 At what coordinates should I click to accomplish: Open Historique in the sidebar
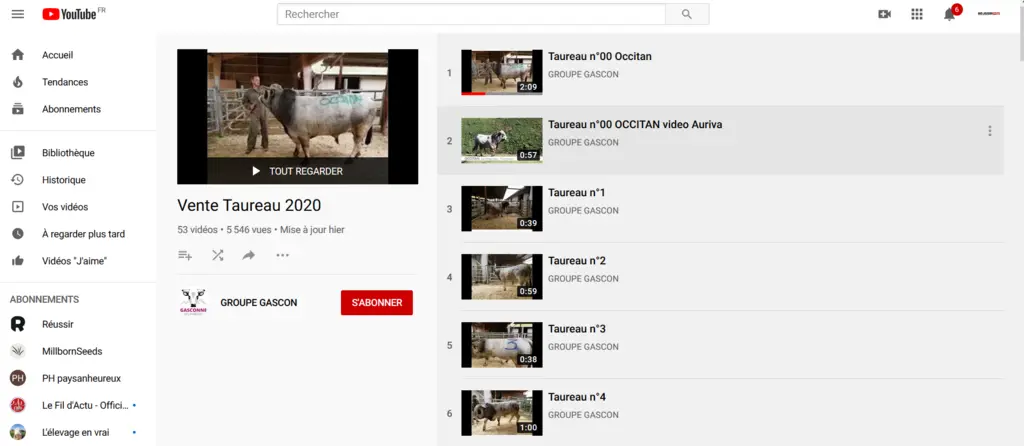63,180
